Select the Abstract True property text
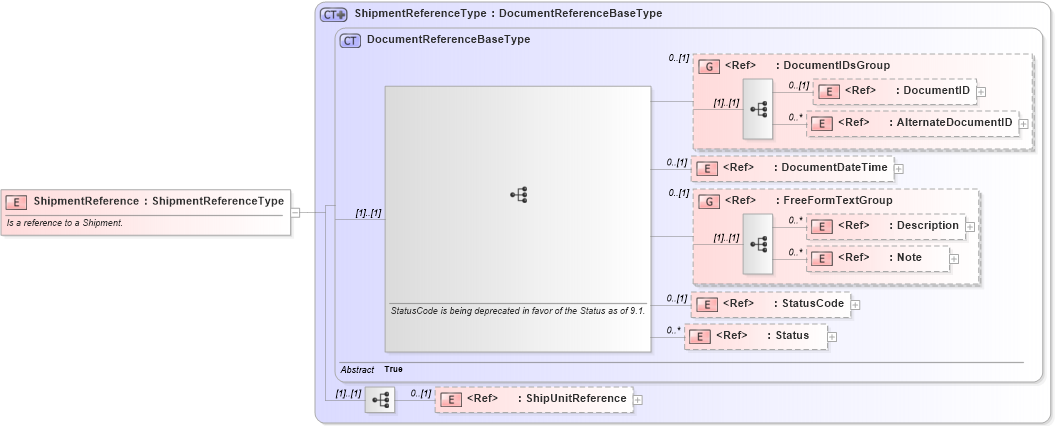1055x426 pixels. (x=371, y=369)
